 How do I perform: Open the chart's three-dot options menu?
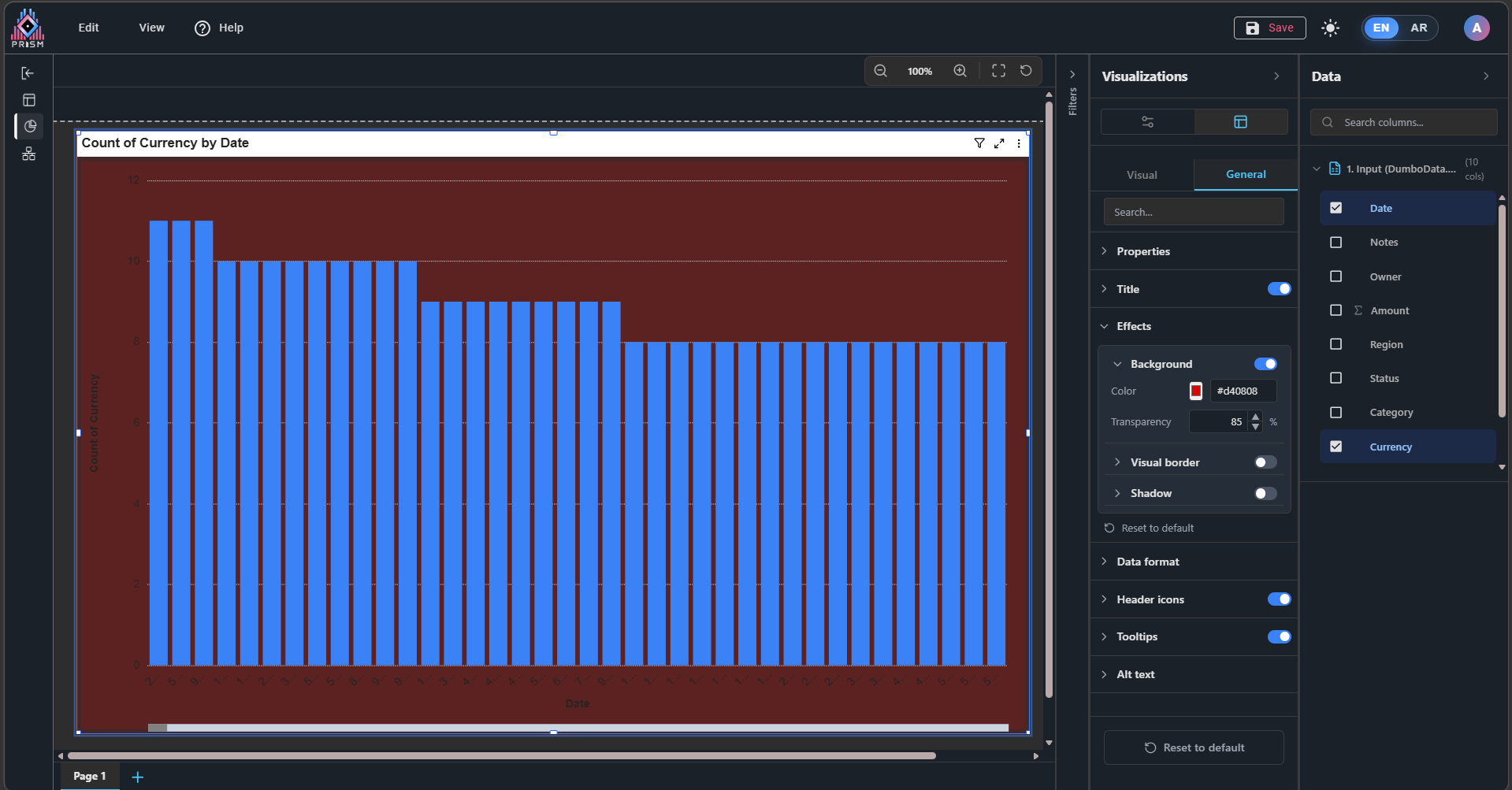tap(1019, 143)
